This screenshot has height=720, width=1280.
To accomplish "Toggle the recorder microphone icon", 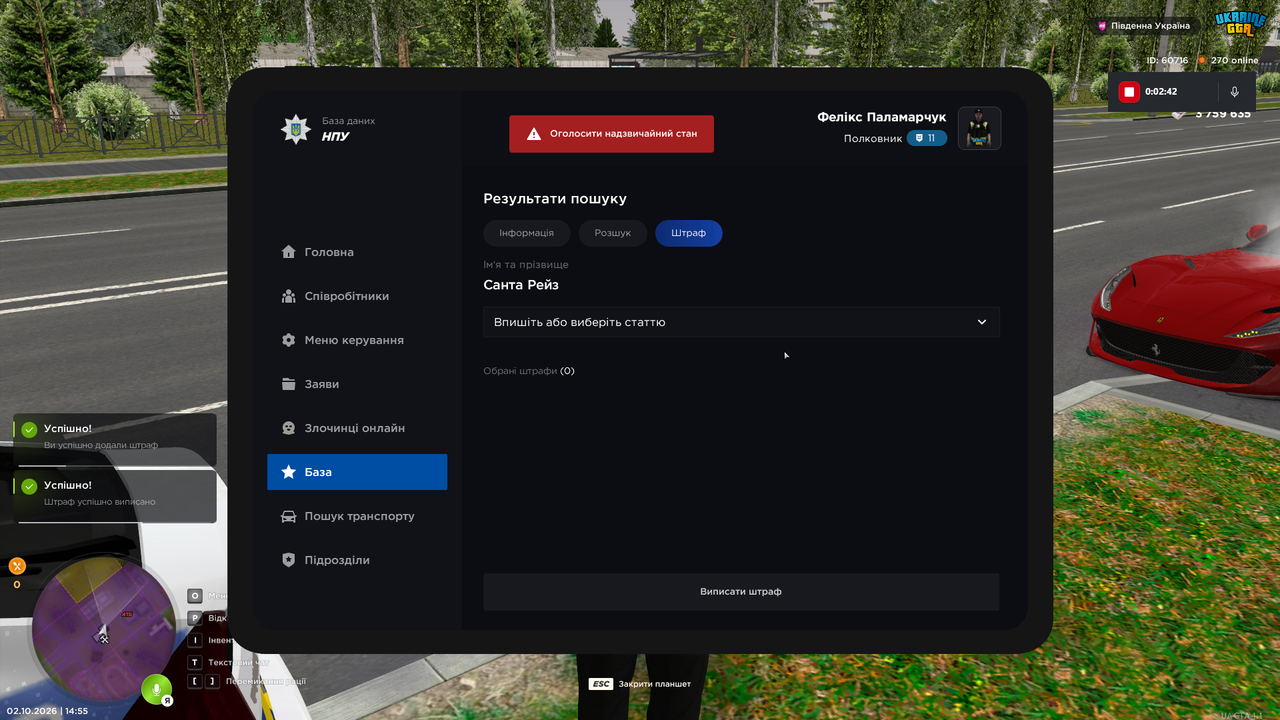I will click(1235, 92).
